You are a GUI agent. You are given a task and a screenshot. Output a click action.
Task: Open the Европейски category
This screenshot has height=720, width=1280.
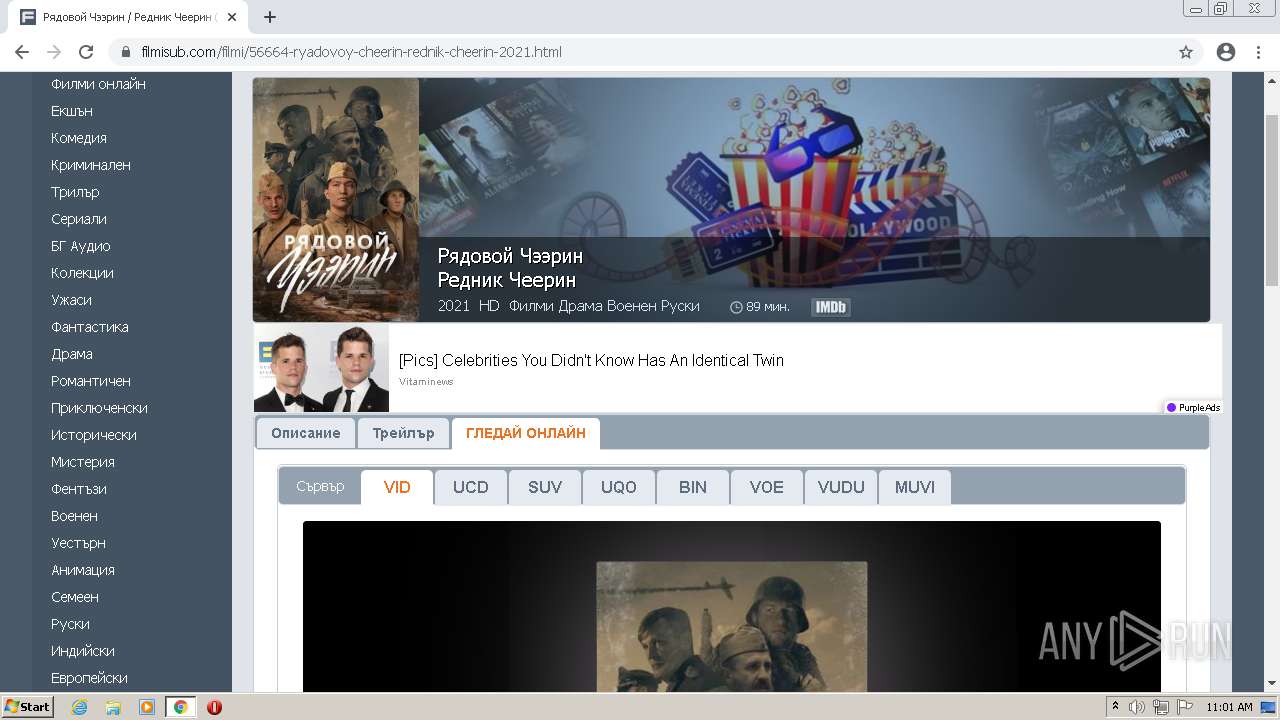click(x=89, y=678)
